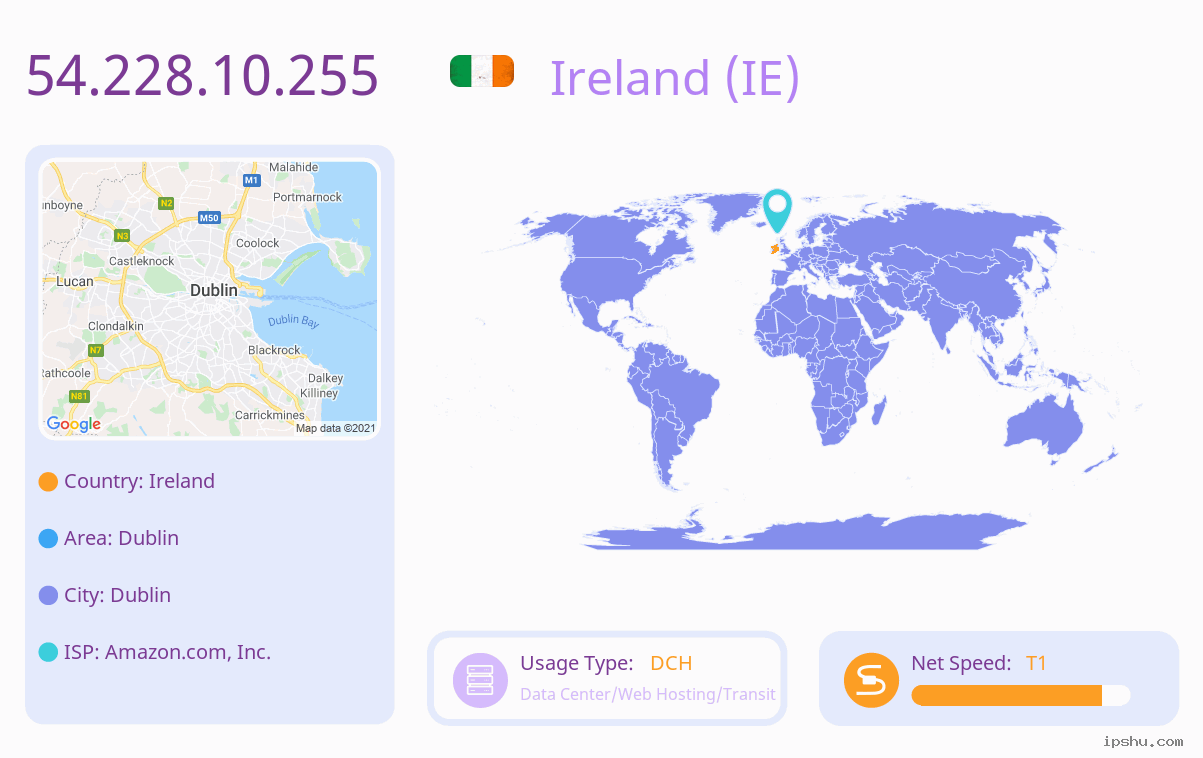
Task: Click the blue dot beside Area
Action: tap(48, 538)
